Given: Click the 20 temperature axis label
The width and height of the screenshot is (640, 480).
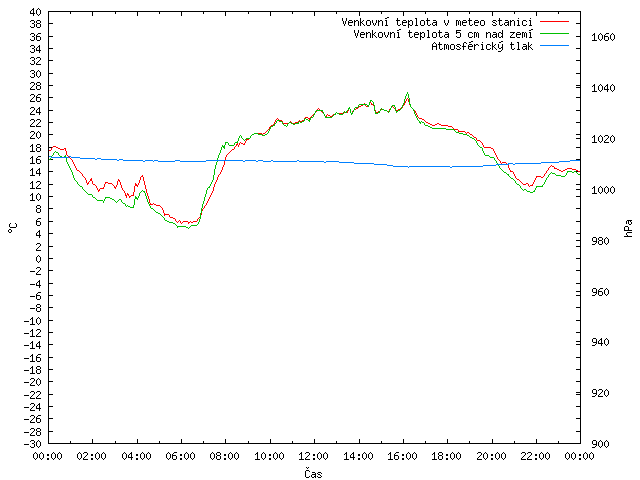Looking at the screenshot, I should tap(36, 136).
